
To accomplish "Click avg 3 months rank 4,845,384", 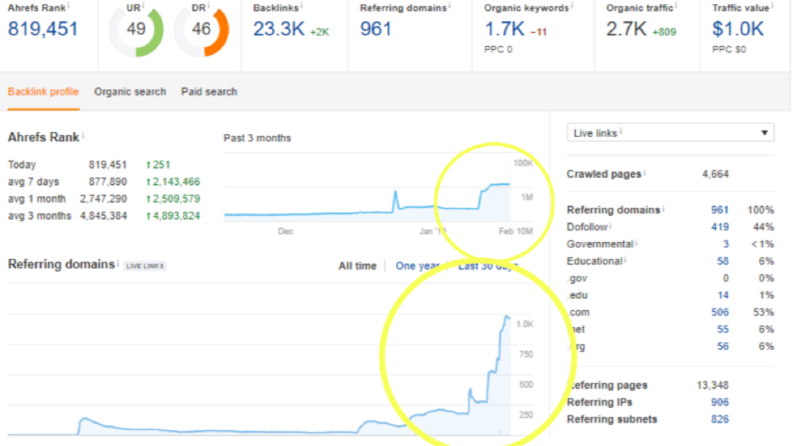I will [x=103, y=216].
